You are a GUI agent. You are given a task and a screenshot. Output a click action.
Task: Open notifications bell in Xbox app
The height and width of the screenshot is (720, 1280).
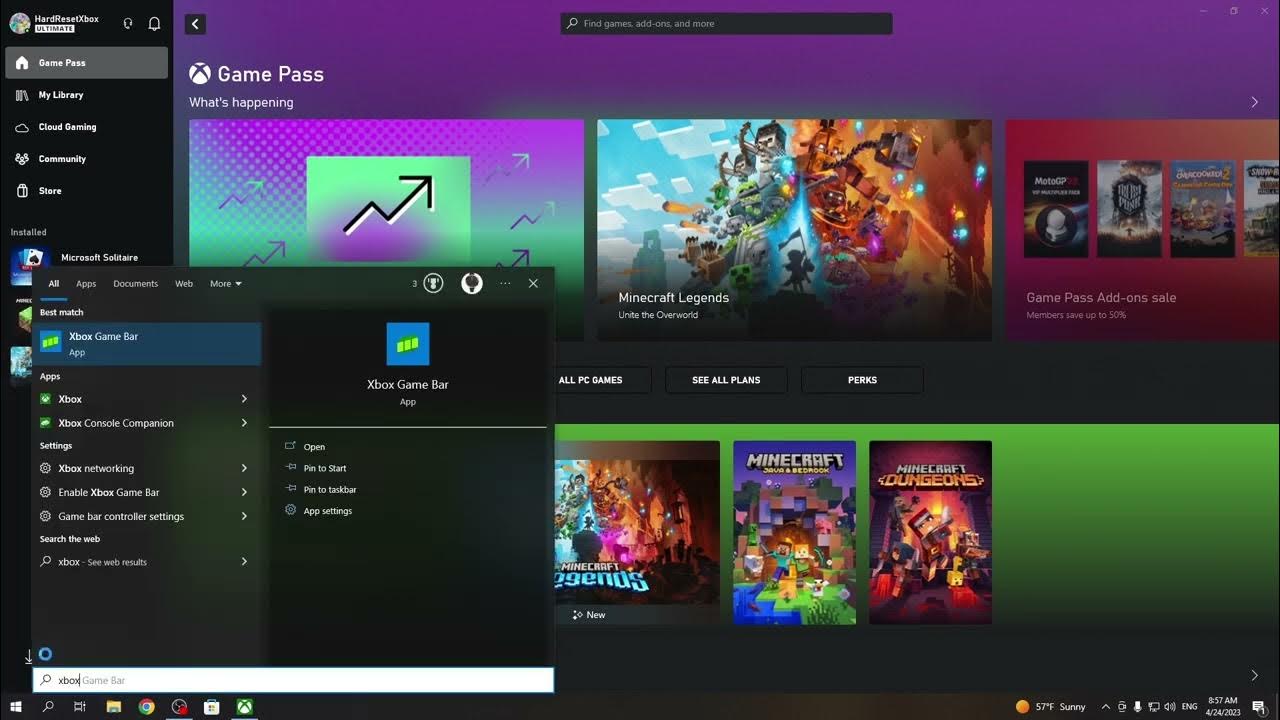point(154,23)
